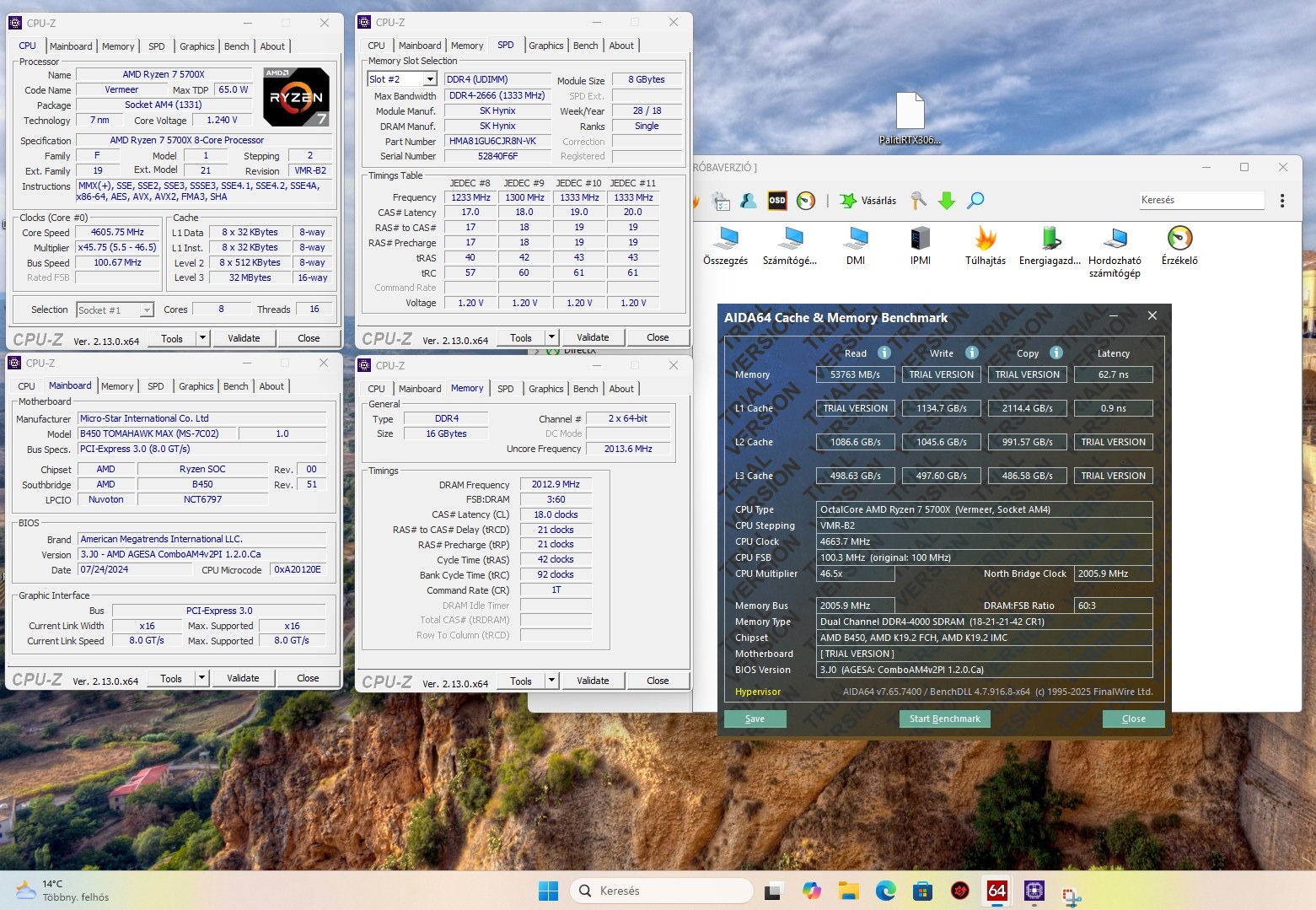The image size is (1316, 910).
Task: Expand the Socket #1 selection dropdown
Action: click(147, 310)
